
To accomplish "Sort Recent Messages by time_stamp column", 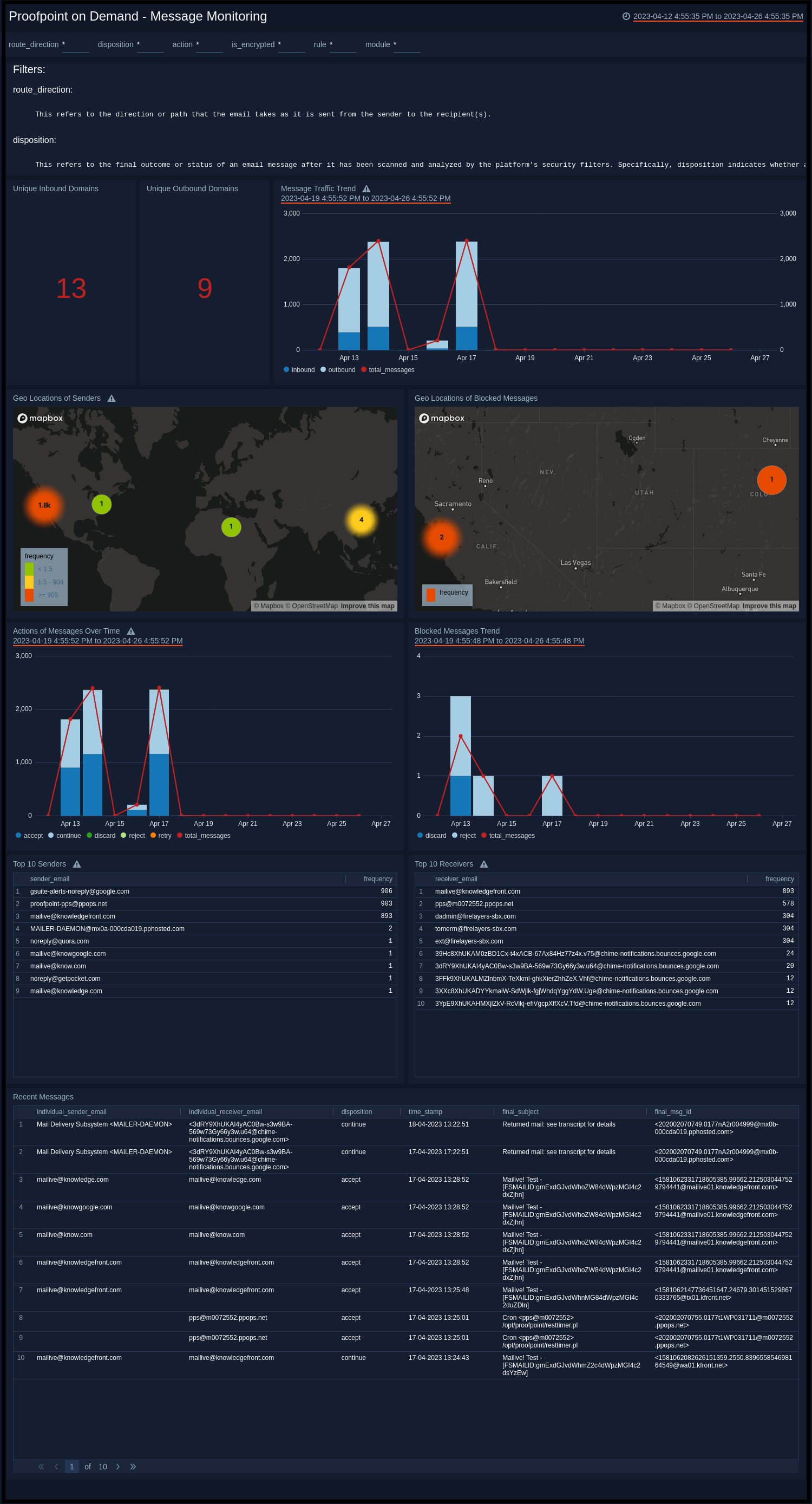I will coord(425,1112).
